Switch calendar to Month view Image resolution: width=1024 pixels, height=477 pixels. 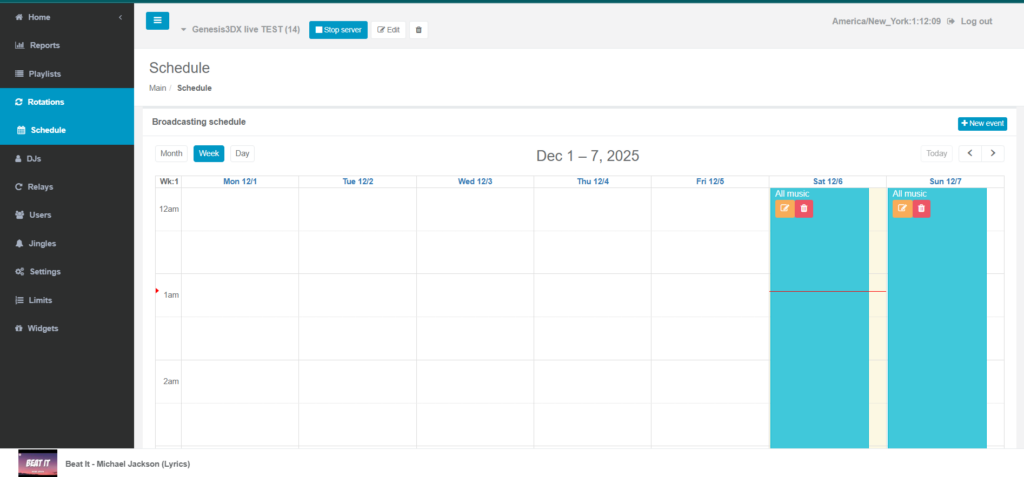coord(171,153)
